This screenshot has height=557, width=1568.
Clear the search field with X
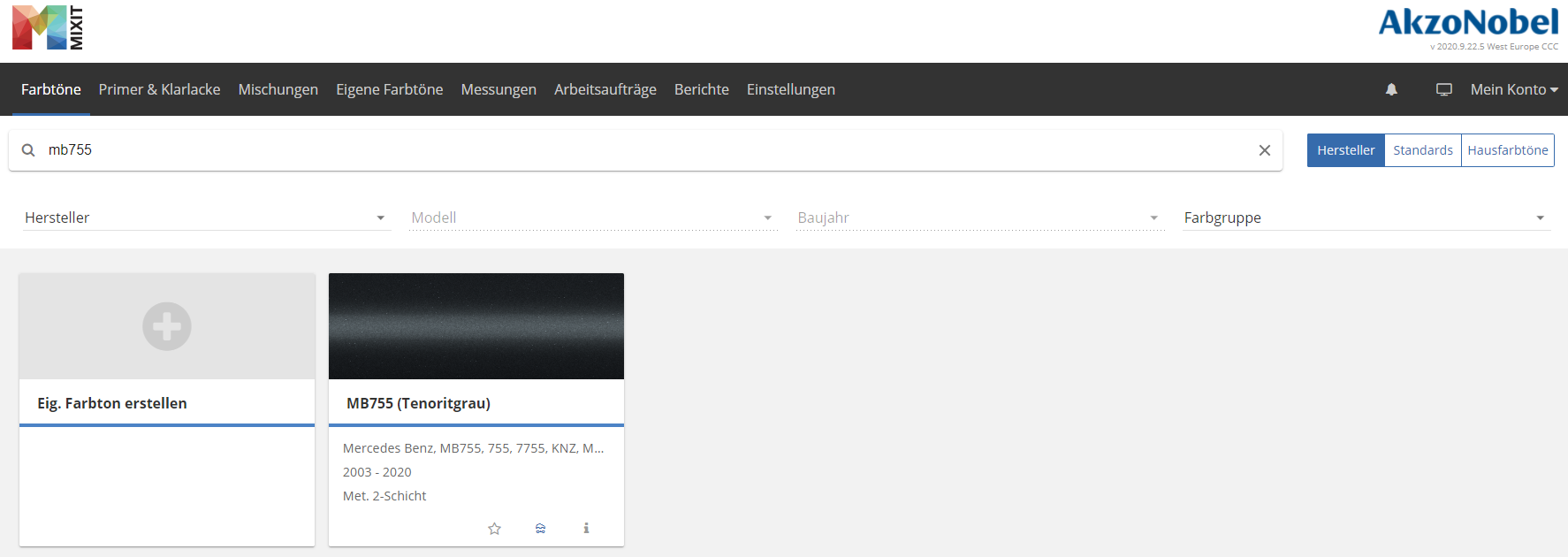(1265, 150)
